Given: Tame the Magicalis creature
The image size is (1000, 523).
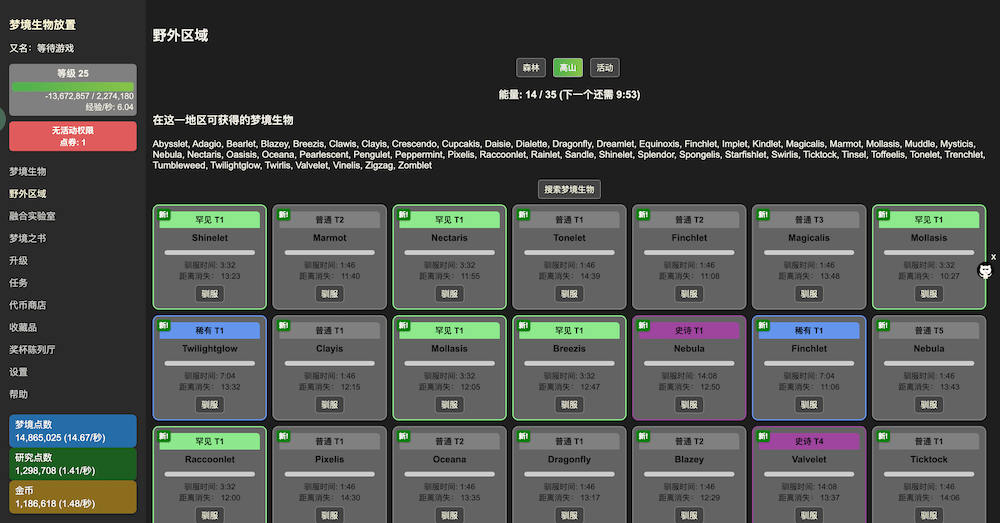Looking at the screenshot, I should pyautogui.click(x=809, y=294).
